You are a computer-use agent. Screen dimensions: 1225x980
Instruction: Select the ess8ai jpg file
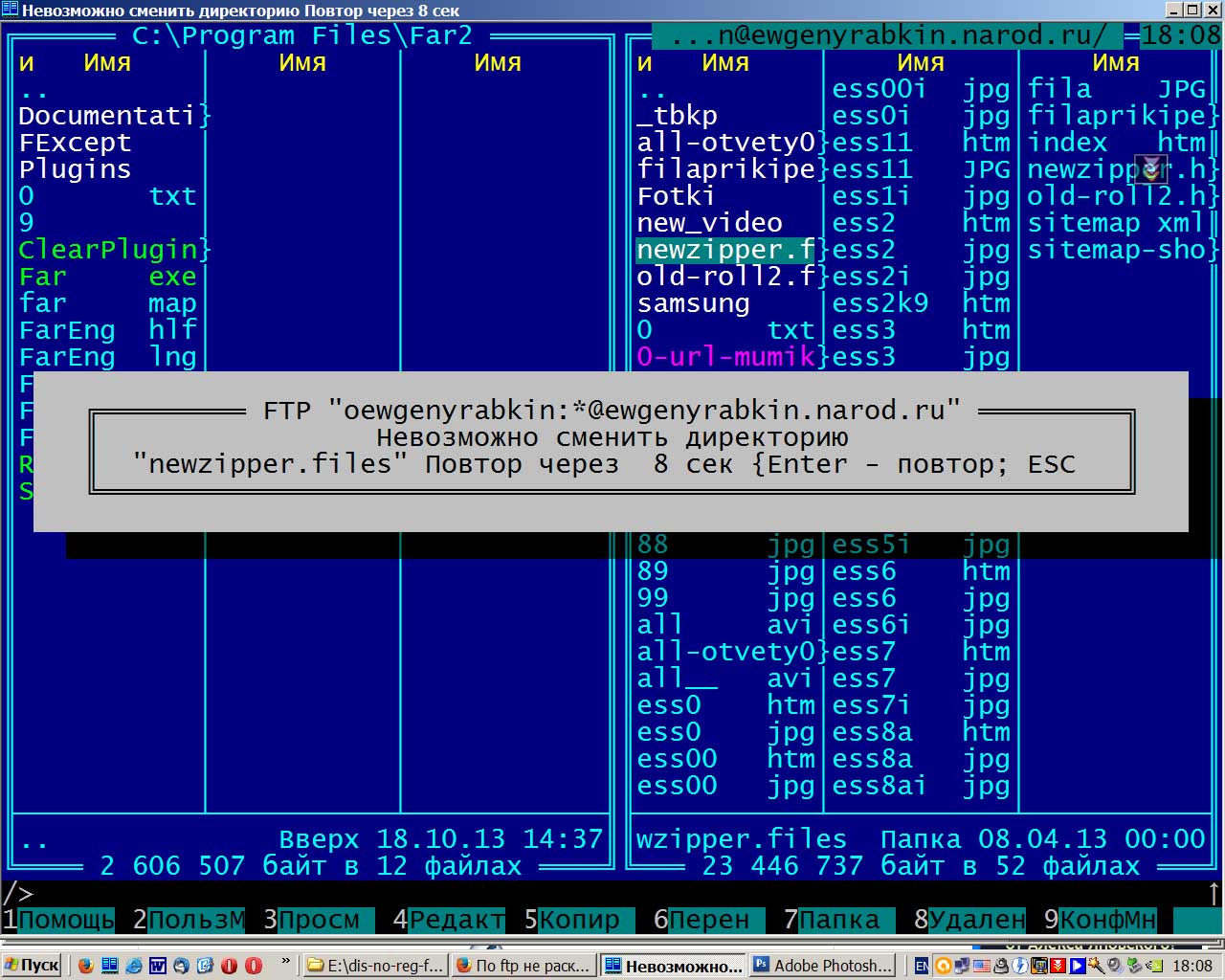(921, 786)
